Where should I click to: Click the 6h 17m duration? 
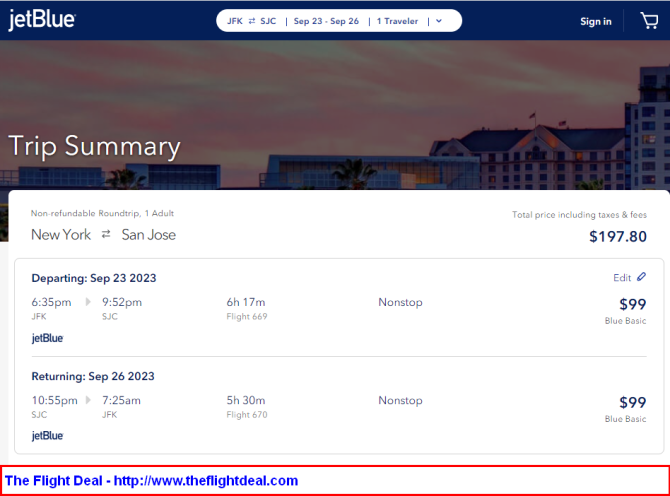pos(246,302)
